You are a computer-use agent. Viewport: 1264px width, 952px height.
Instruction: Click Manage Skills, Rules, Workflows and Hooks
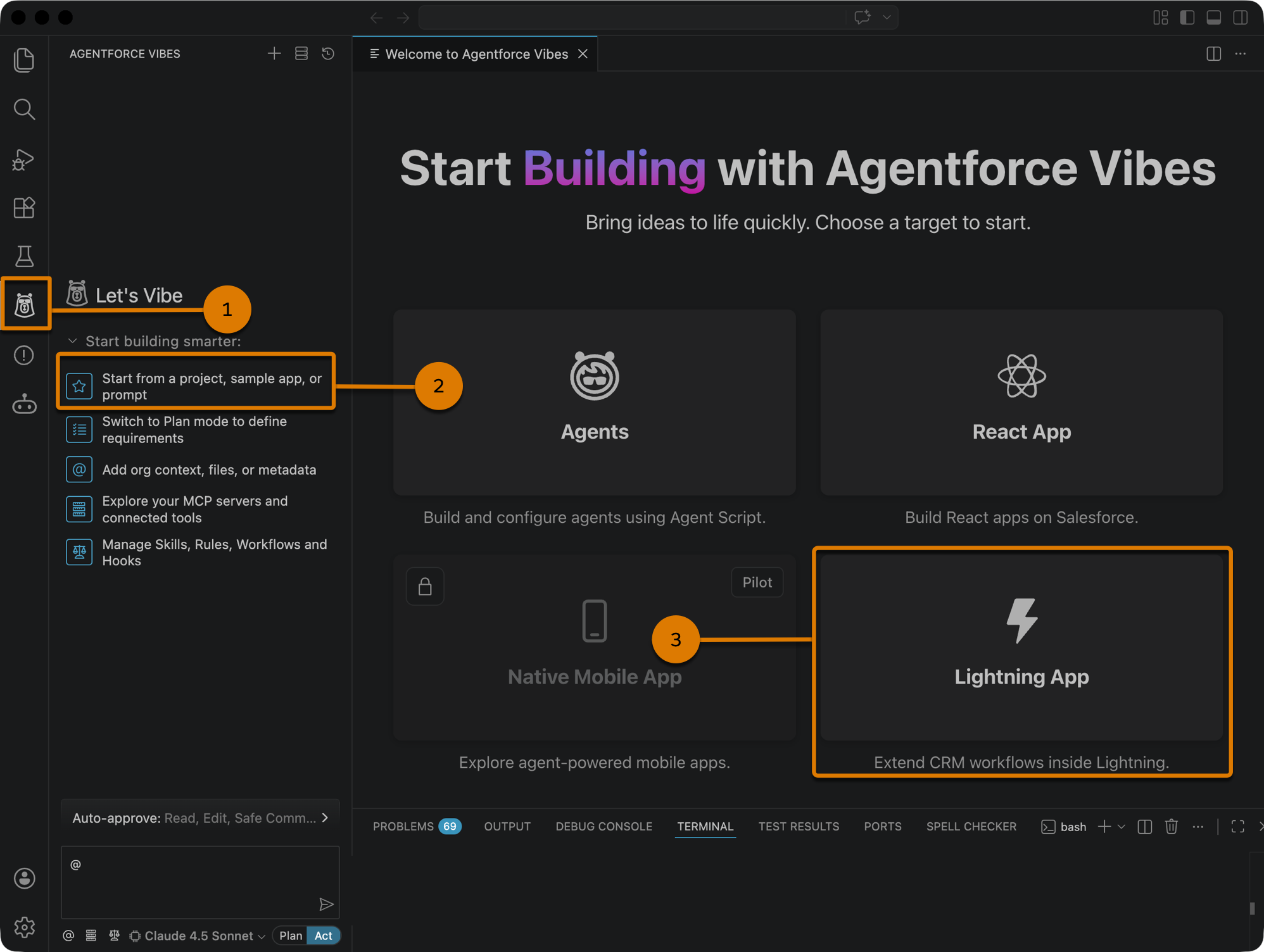(x=196, y=553)
